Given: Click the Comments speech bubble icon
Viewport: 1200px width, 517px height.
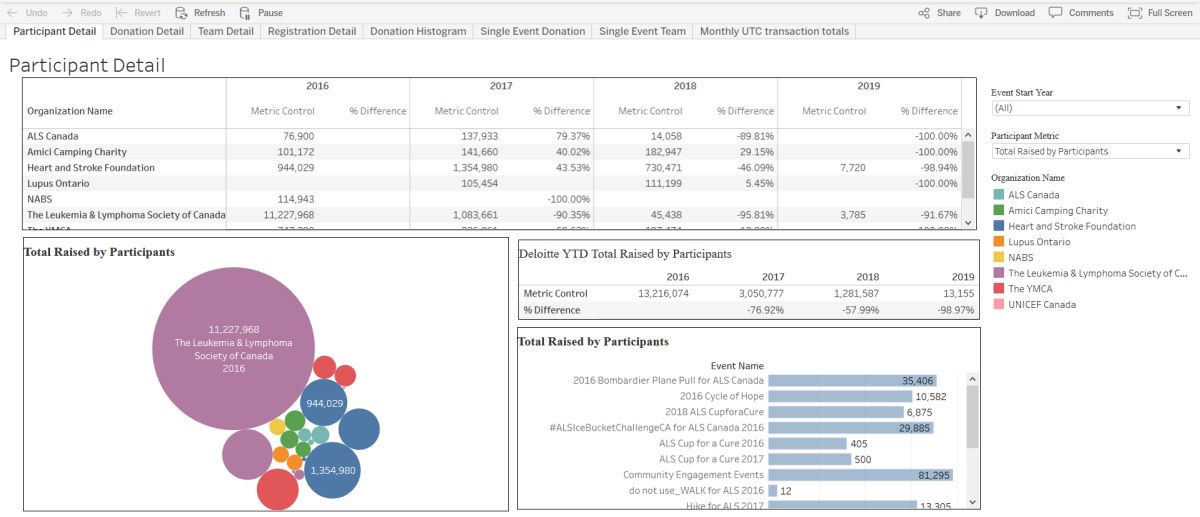Looking at the screenshot, I should pos(1055,13).
